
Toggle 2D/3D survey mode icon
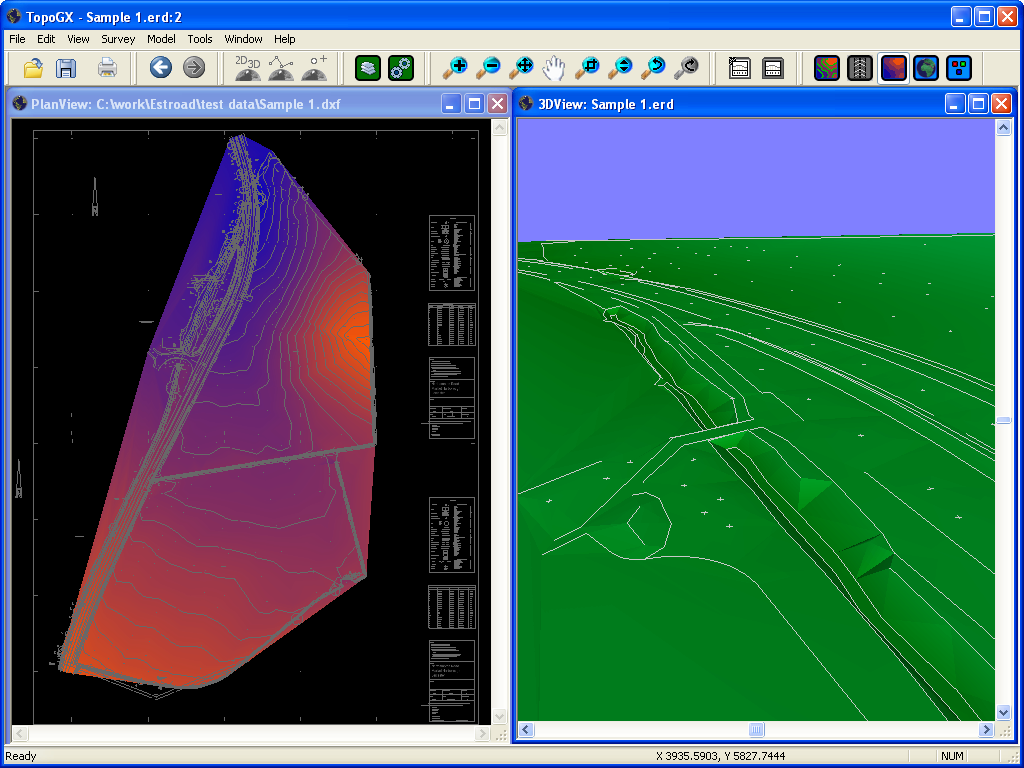(248, 67)
